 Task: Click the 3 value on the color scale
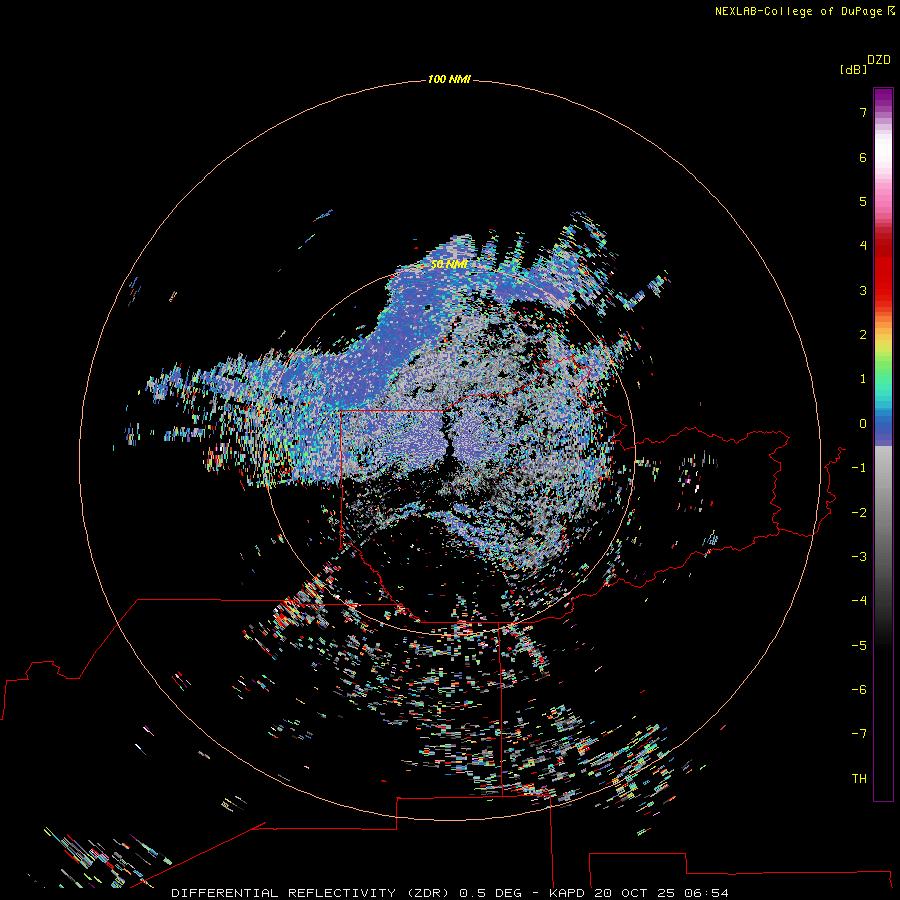863,290
